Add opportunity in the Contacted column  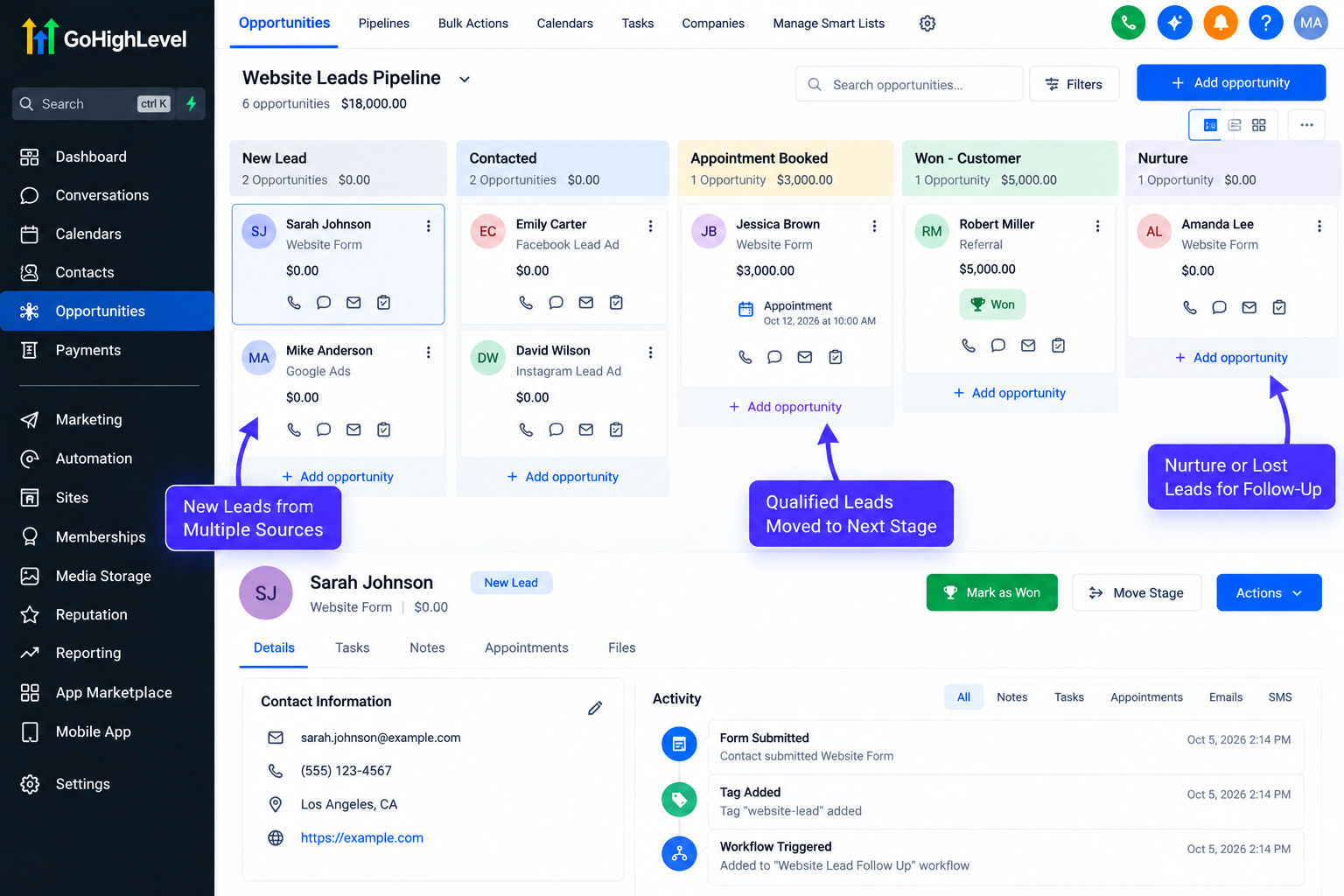(563, 477)
